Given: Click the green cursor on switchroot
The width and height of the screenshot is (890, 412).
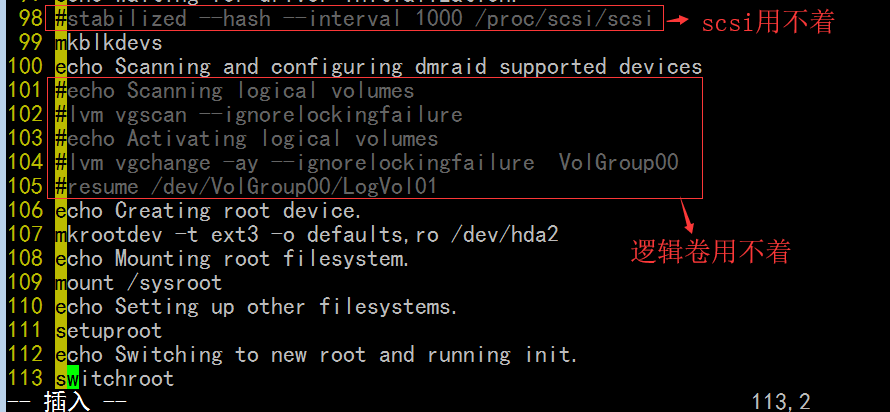Looking at the screenshot, I should point(73,378).
